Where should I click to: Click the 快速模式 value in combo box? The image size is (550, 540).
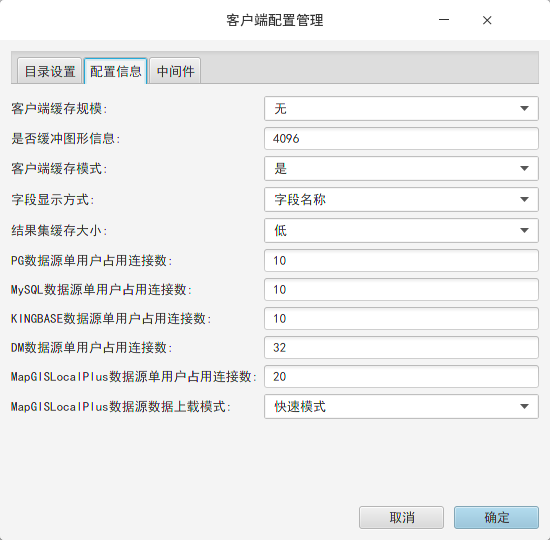click(x=300, y=407)
